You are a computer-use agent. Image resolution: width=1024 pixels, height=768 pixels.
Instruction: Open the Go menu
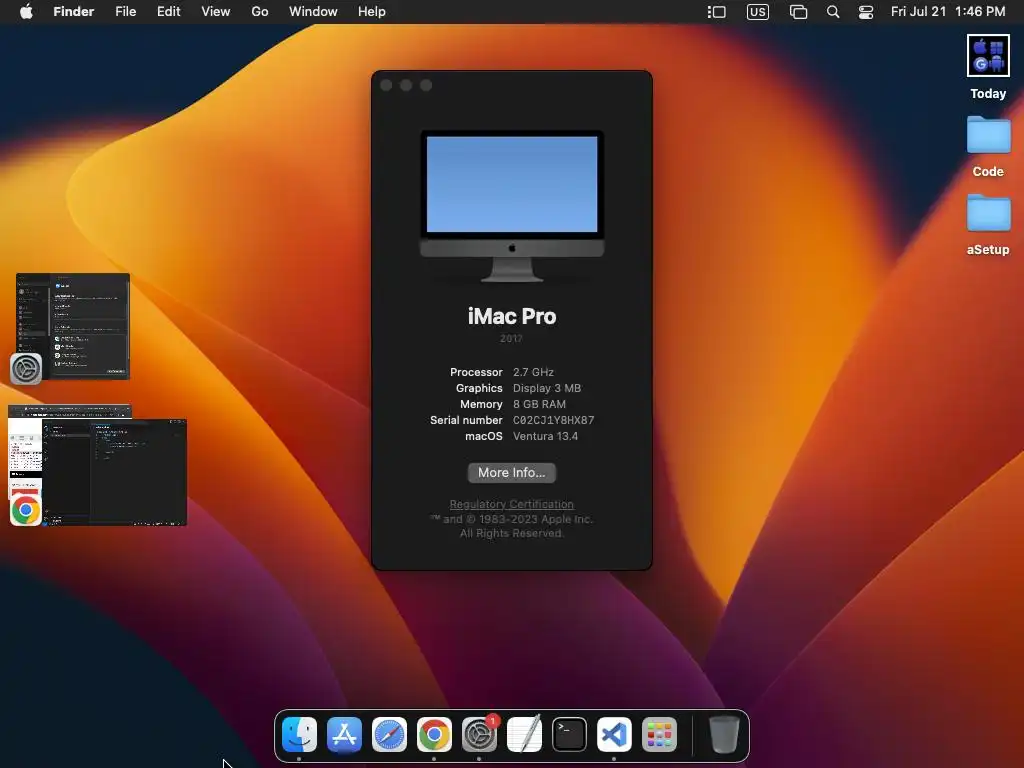(260, 12)
